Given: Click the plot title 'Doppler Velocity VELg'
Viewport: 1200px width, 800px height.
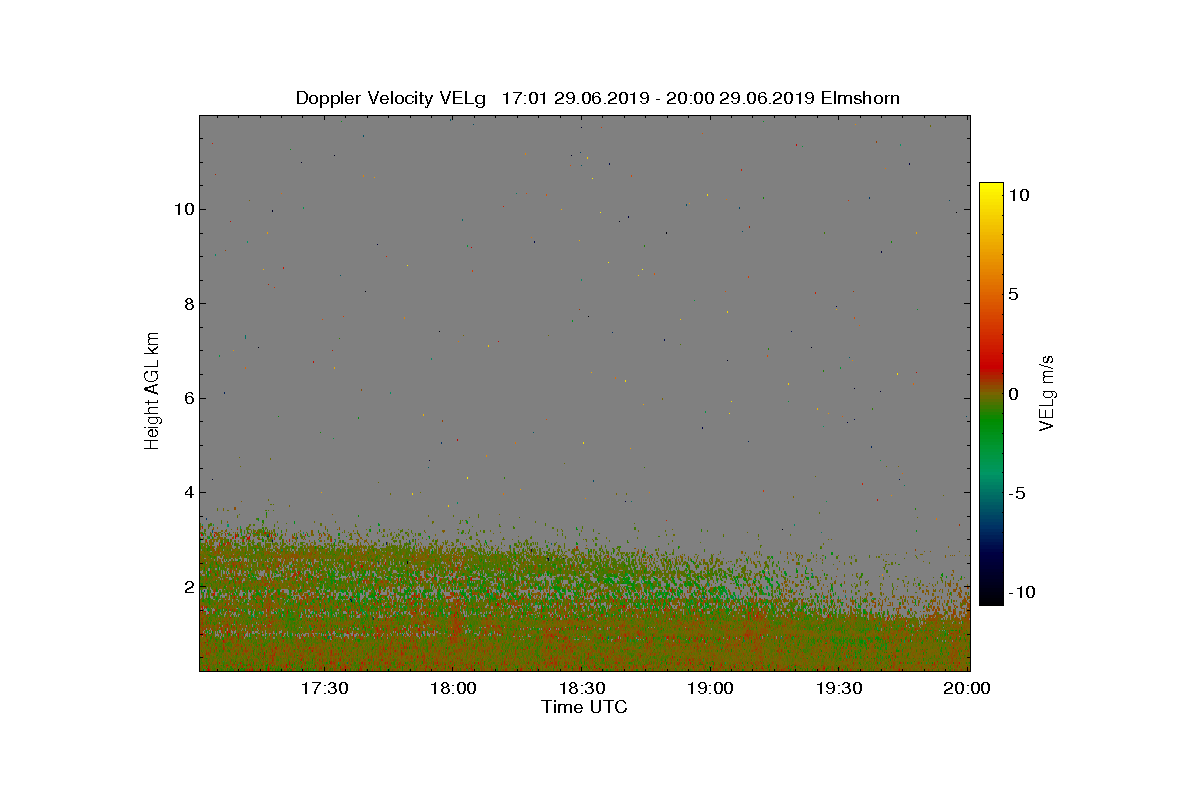Looking at the screenshot, I should 390,98.
